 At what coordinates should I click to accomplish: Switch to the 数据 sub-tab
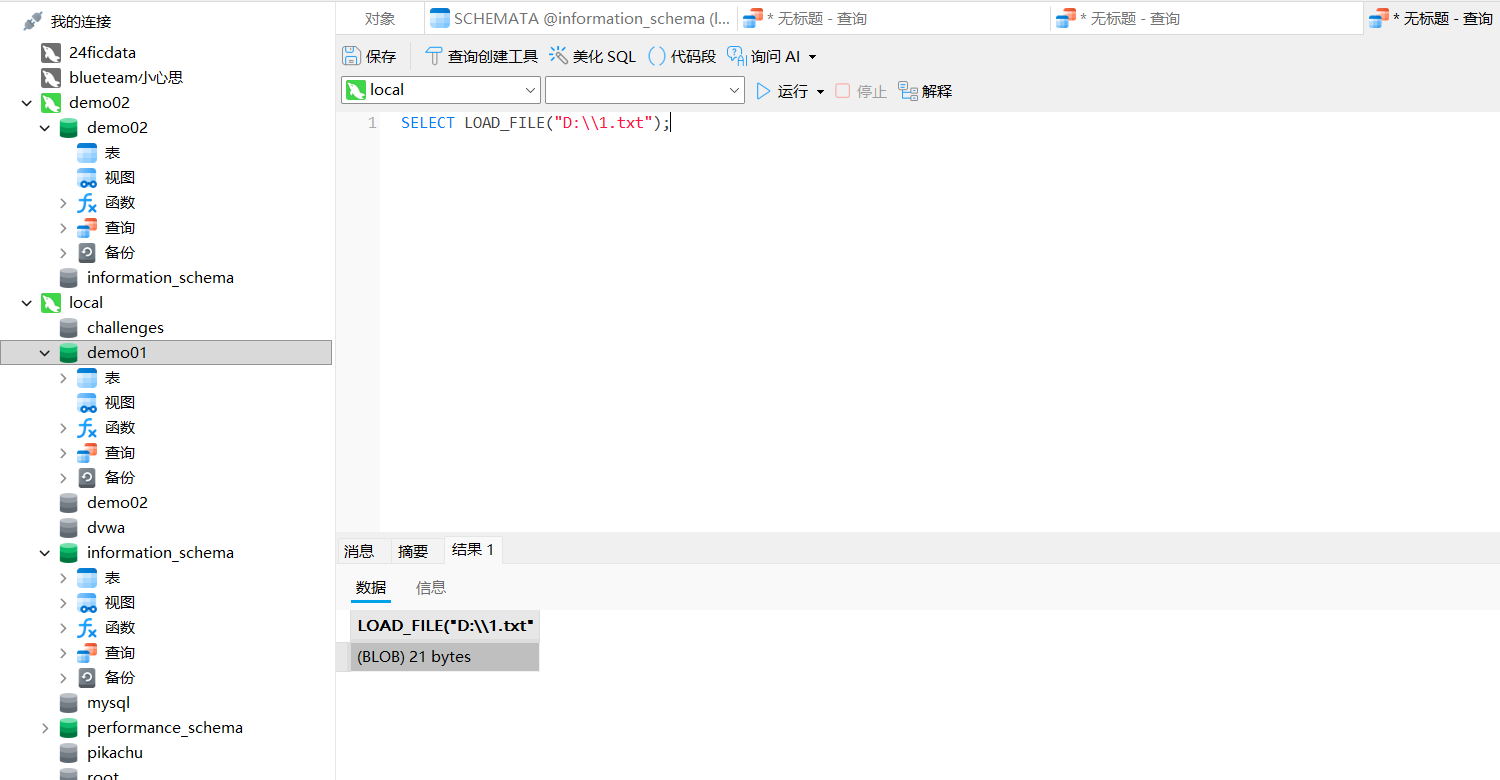point(371,588)
